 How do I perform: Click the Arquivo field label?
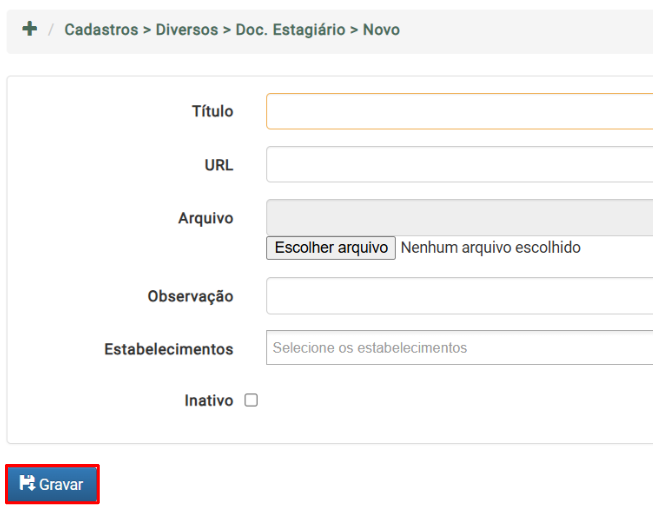click(206, 218)
